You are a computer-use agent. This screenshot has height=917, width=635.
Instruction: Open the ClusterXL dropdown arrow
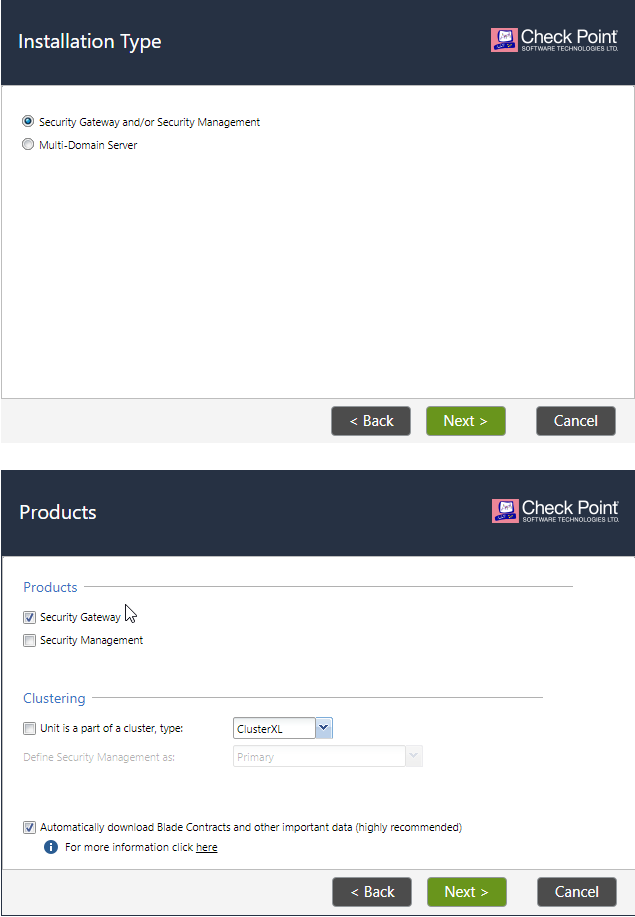tap(324, 728)
